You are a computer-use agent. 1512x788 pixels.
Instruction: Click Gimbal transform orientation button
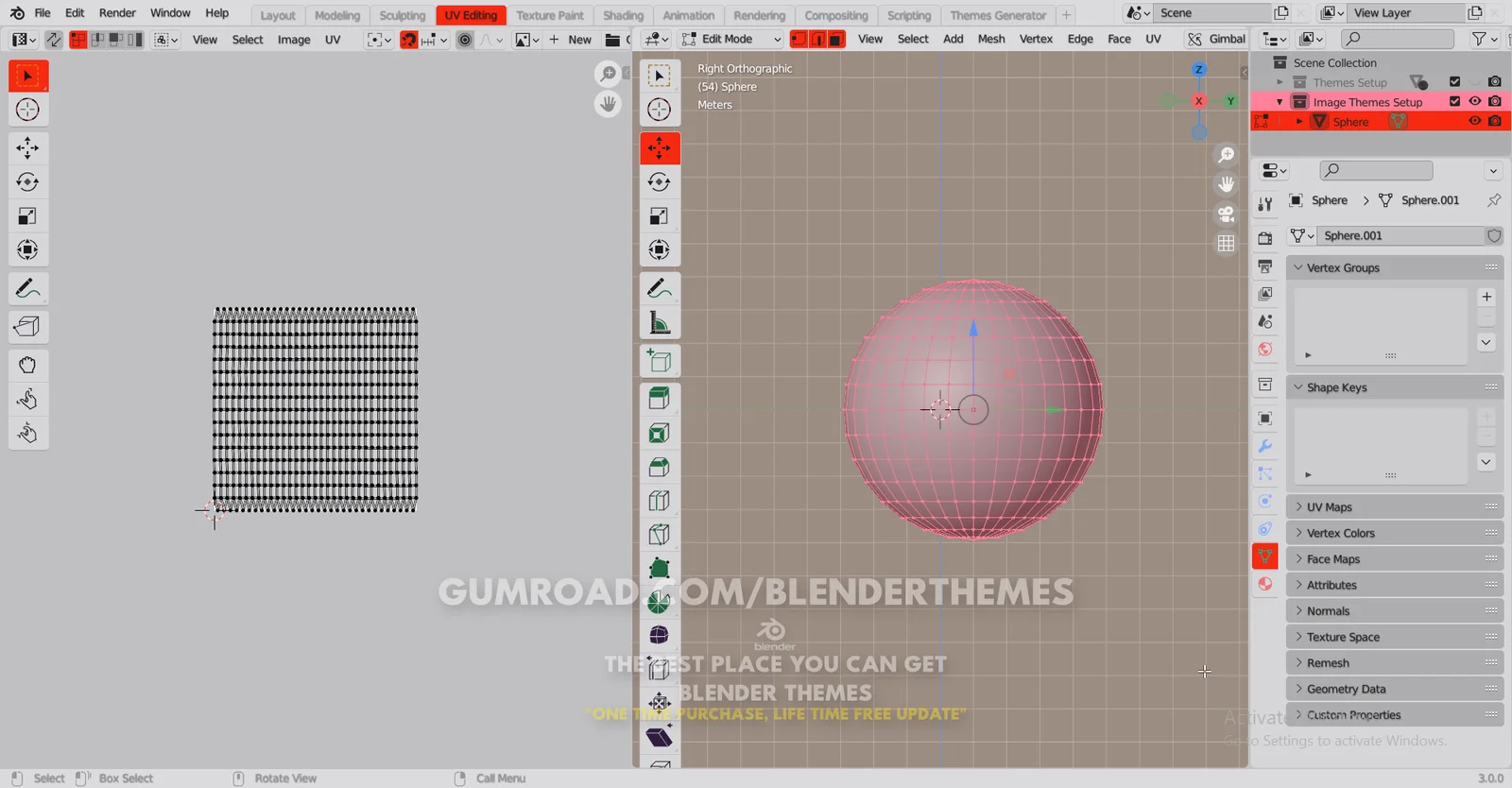pos(1217,40)
